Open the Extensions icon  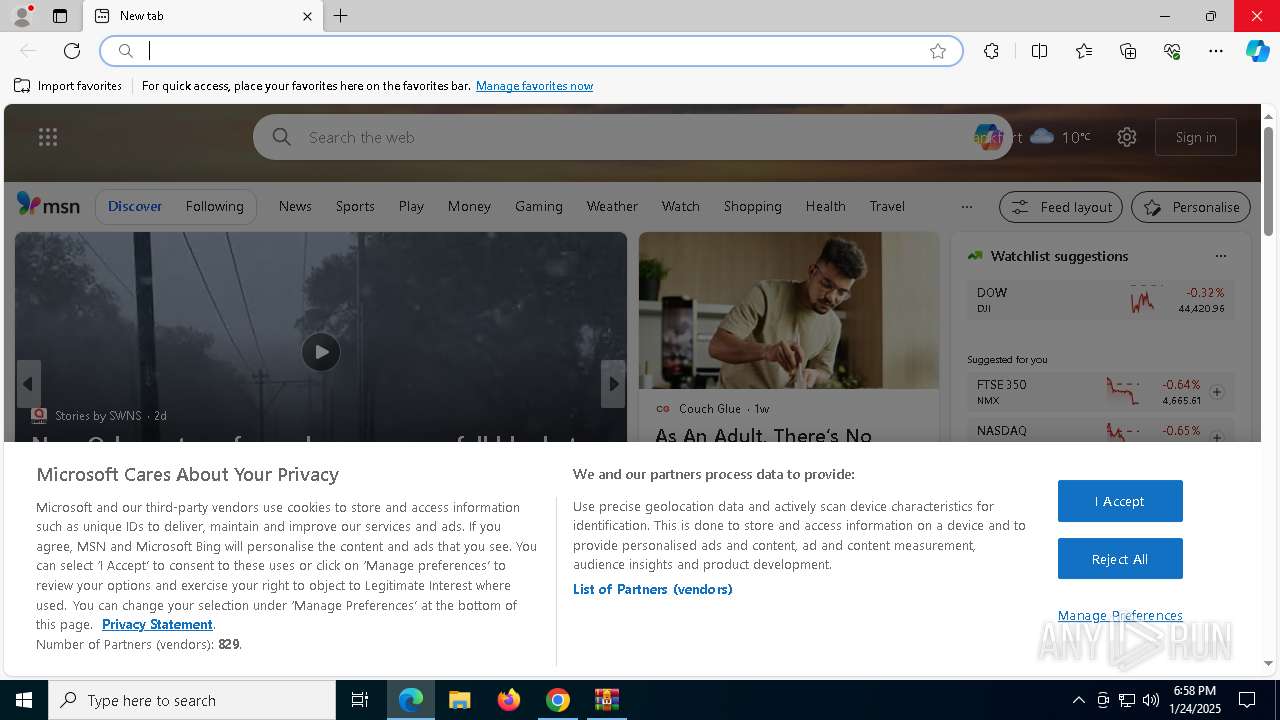pyautogui.click(x=991, y=51)
